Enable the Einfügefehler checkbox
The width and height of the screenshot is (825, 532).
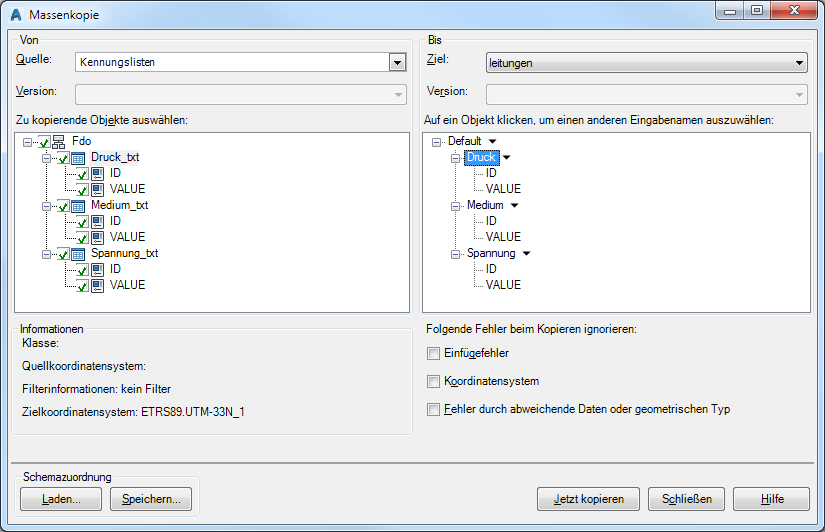coord(433,353)
